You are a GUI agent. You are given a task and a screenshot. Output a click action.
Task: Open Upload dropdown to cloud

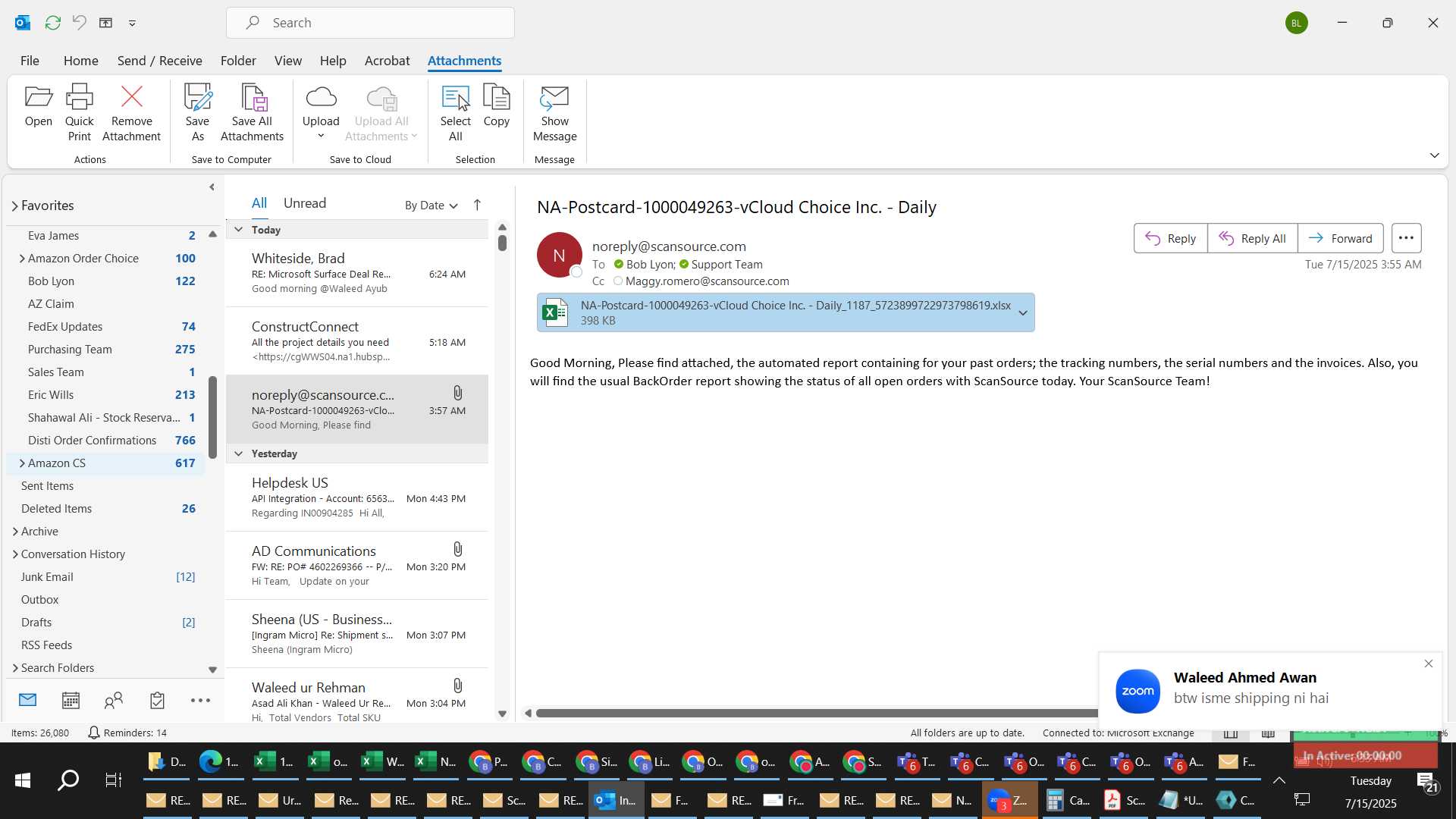[321, 113]
